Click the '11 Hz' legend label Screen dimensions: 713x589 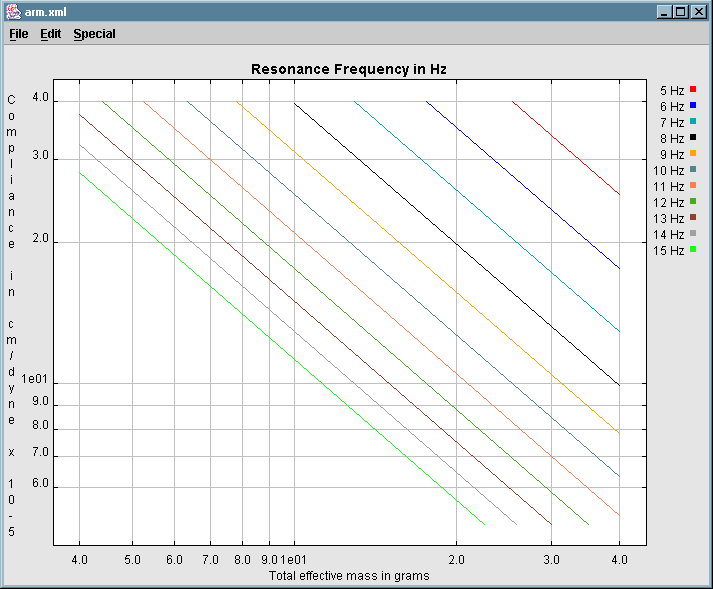point(669,186)
